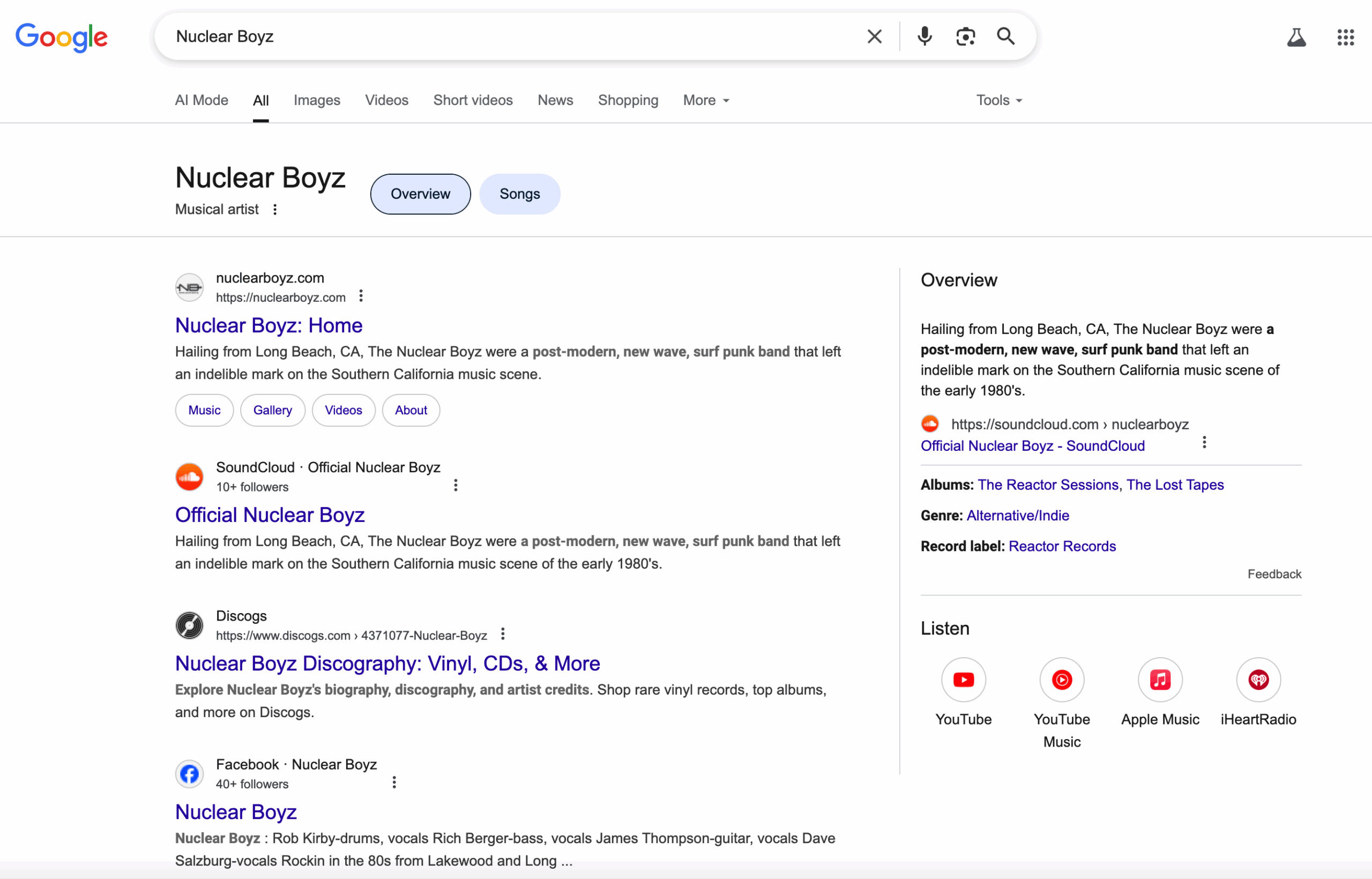Open the three-dot menu beside Musical artist
This screenshot has width=1372, height=879.
pos(275,210)
